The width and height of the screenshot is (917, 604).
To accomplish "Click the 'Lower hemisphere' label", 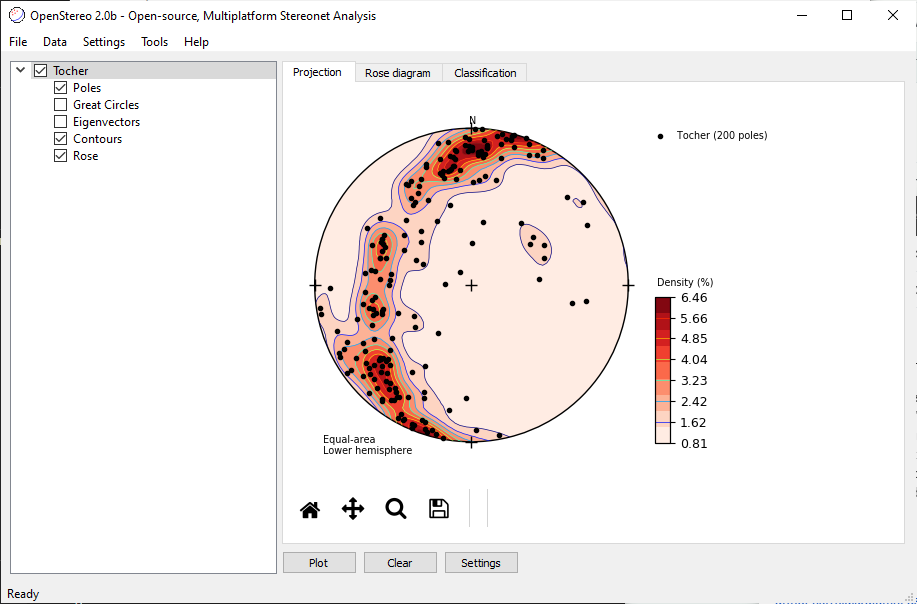I will tap(367, 450).
